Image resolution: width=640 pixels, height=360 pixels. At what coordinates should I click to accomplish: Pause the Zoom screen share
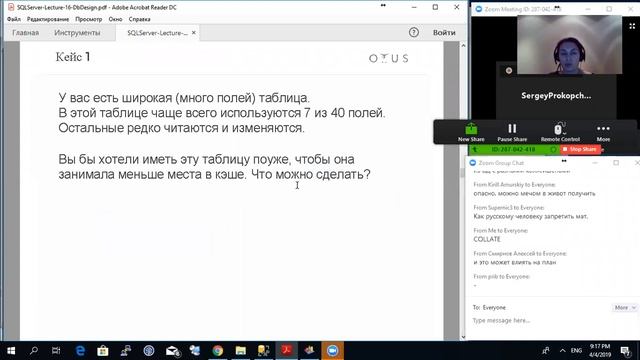pos(512,133)
